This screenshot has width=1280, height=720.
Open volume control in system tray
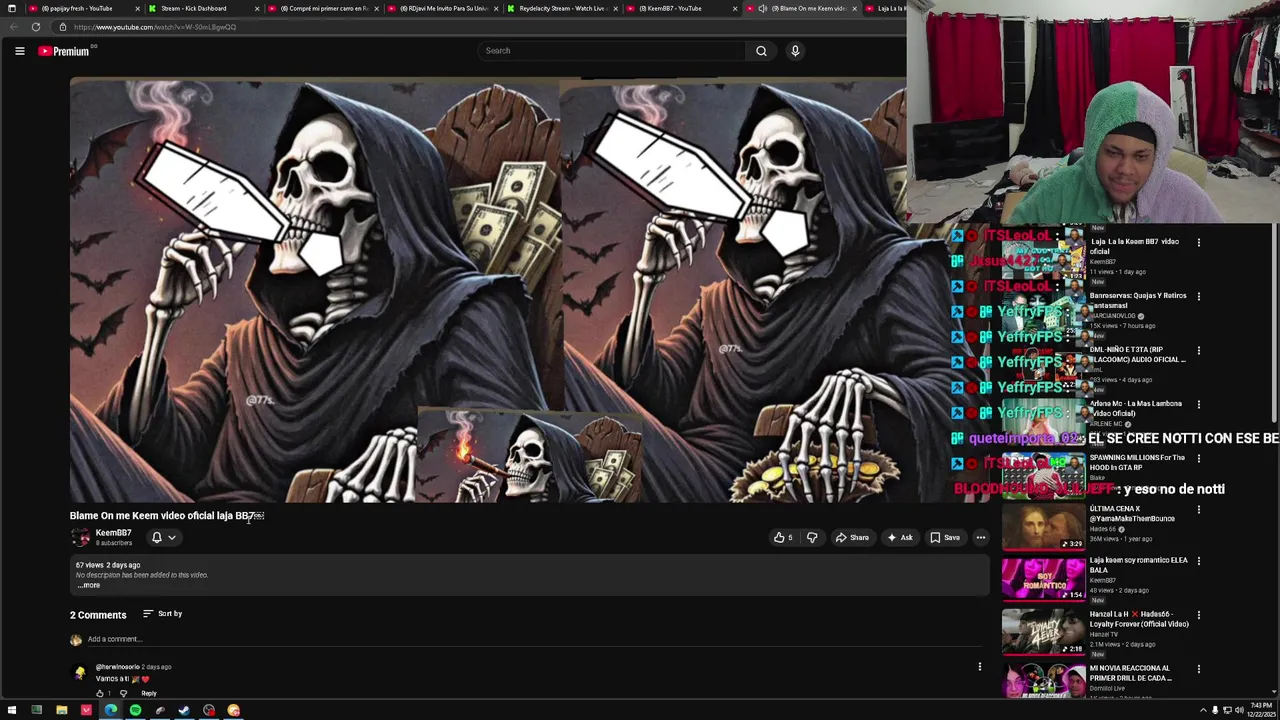(1239, 711)
